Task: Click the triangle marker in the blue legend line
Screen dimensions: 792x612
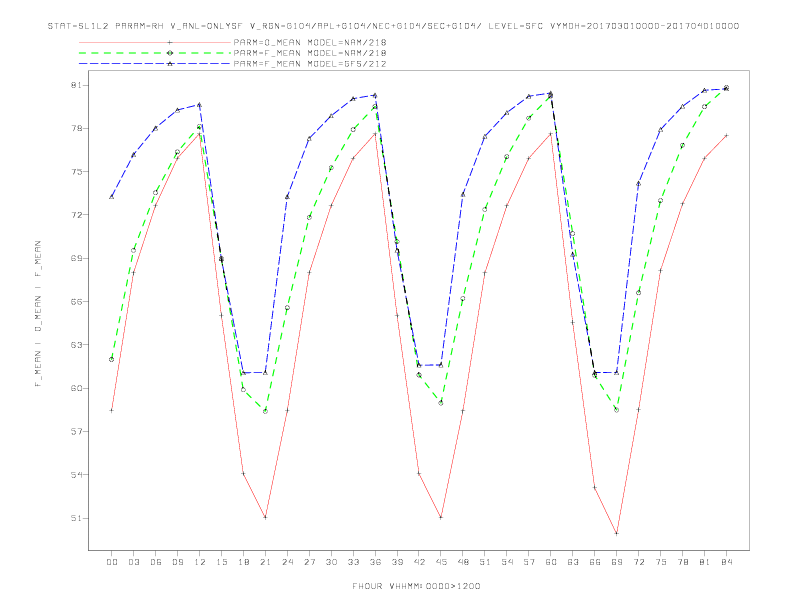Action: tap(170, 64)
